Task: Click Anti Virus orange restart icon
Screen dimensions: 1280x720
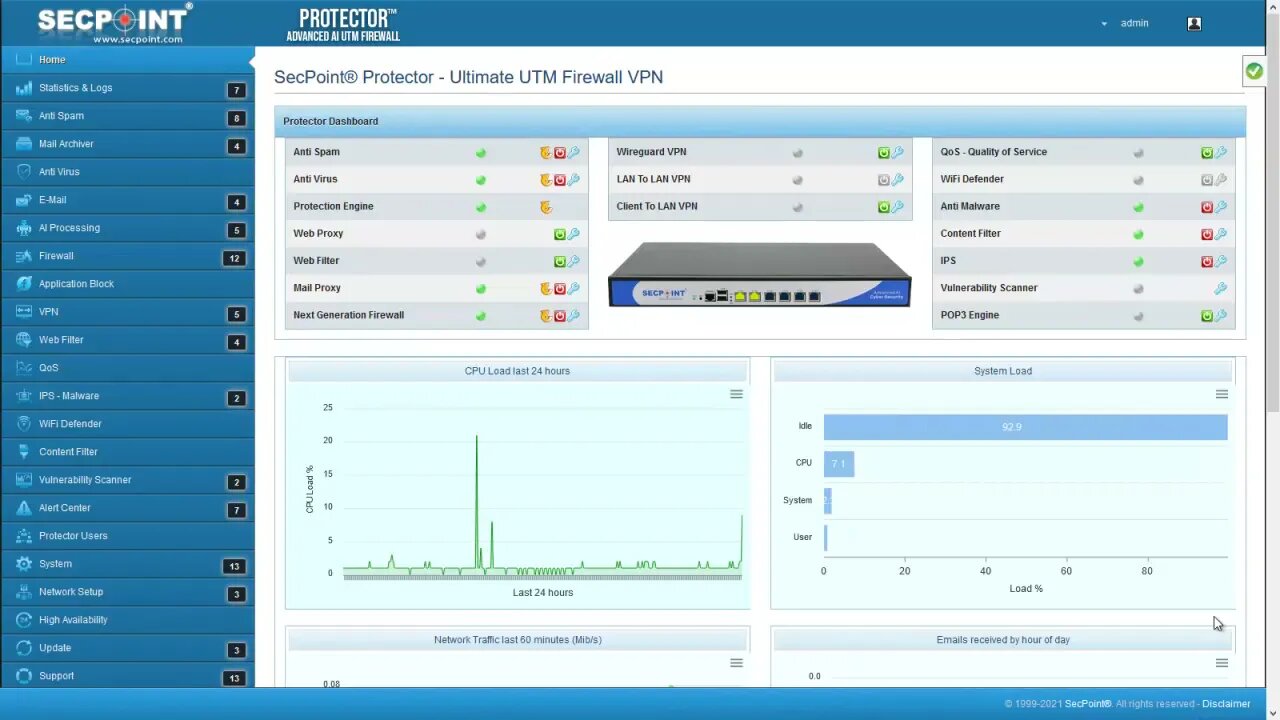Action: tap(545, 180)
